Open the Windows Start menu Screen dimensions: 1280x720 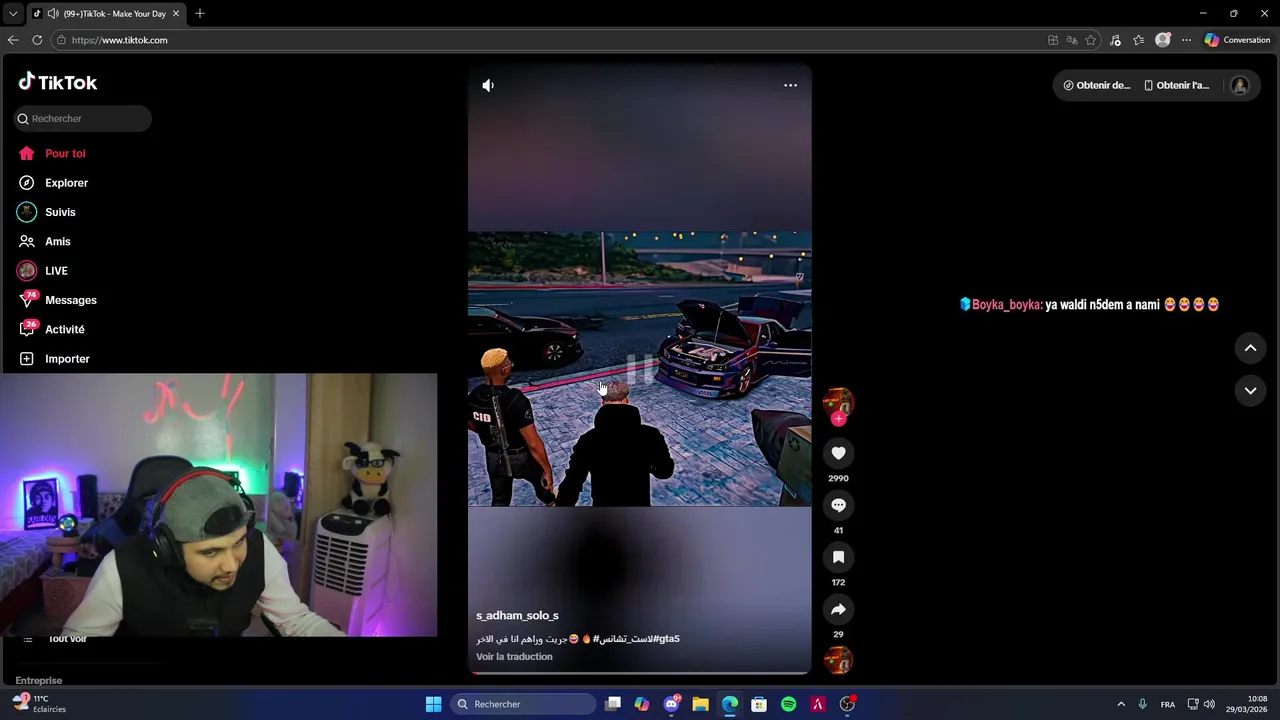point(433,704)
